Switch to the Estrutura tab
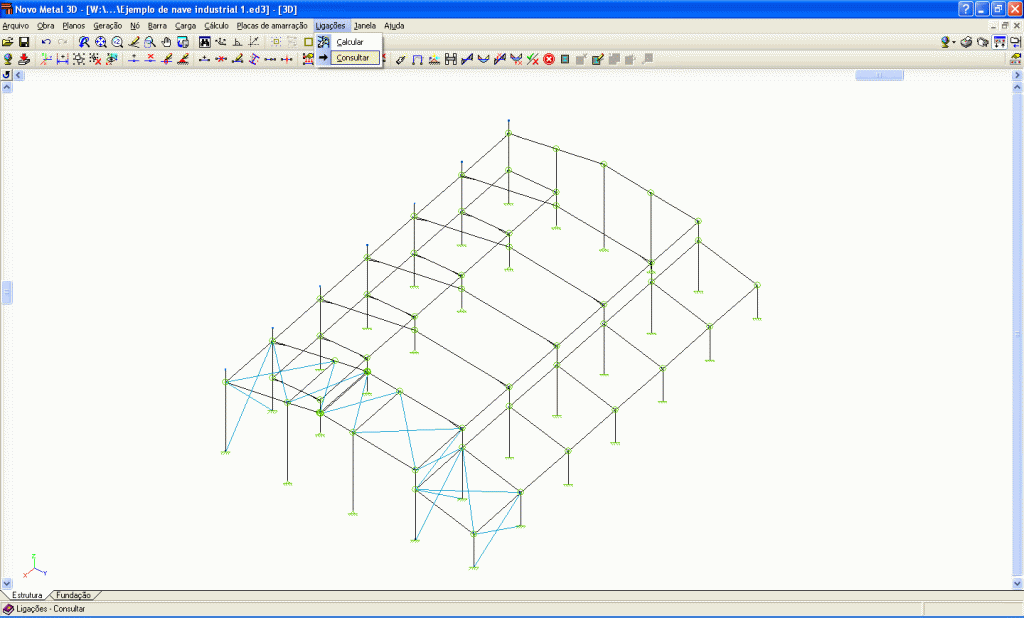This screenshot has width=1024, height=618. (x=27, y=595)
